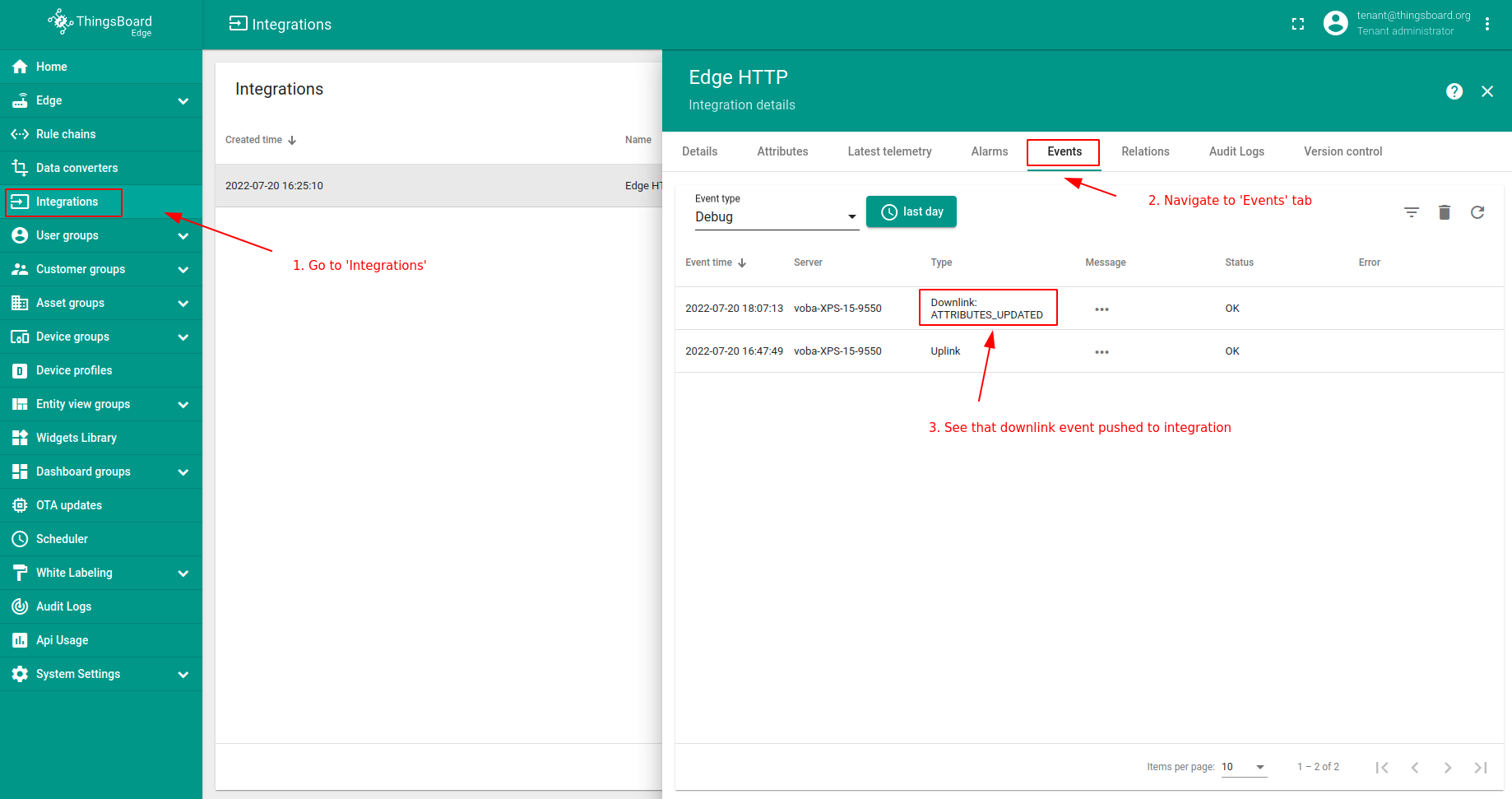Switch to the Latest telemetry tab

pos(889,151)
